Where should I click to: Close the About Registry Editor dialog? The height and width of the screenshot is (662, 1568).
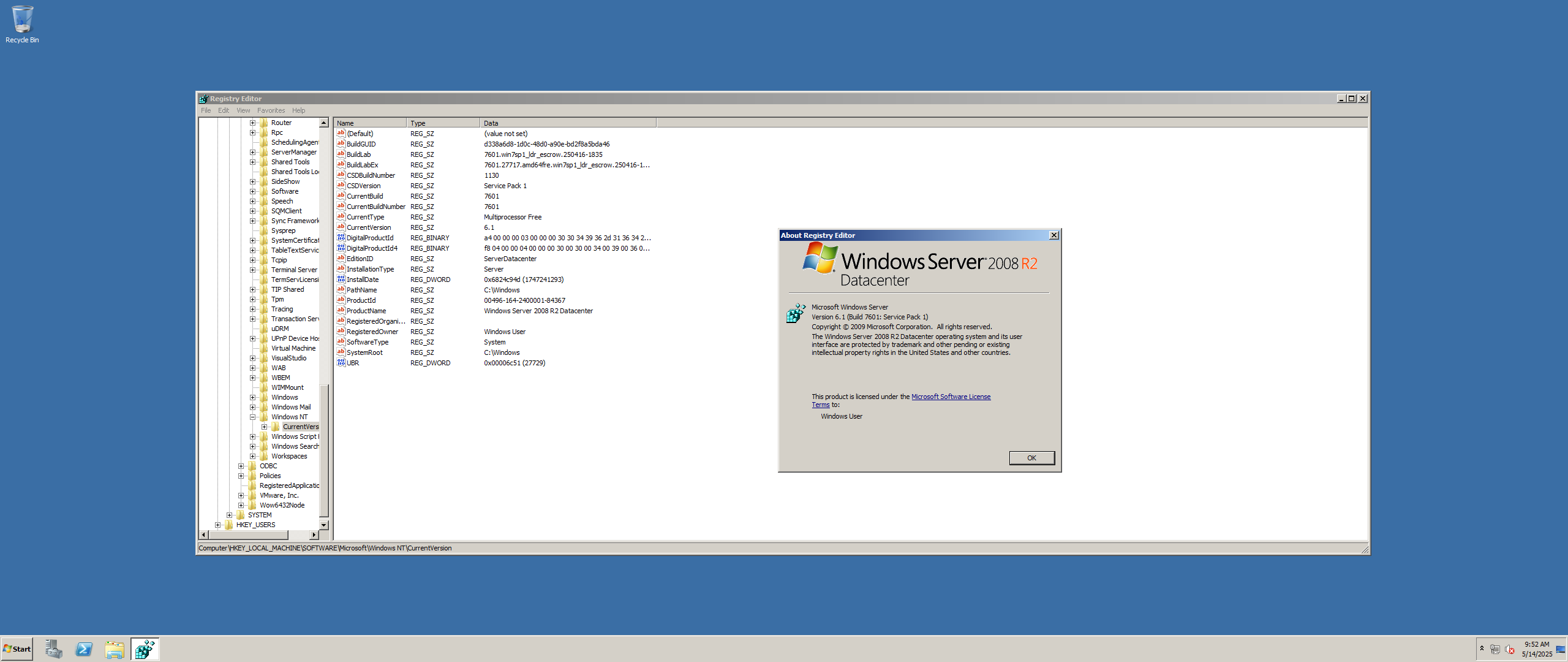pyautogui.click(x=1054, y=235)
